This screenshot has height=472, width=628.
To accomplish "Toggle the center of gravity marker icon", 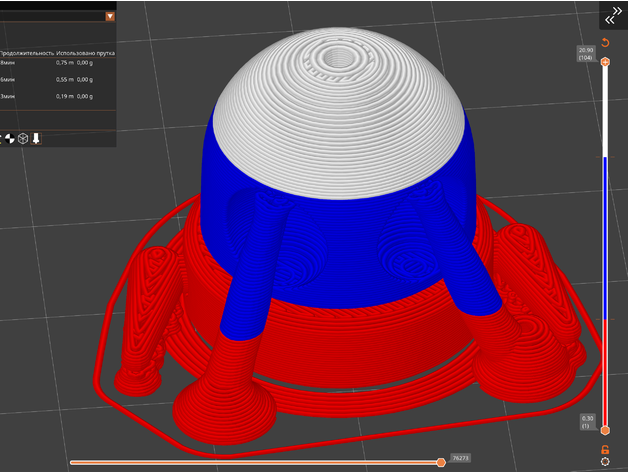I will [x=10, y=138].
